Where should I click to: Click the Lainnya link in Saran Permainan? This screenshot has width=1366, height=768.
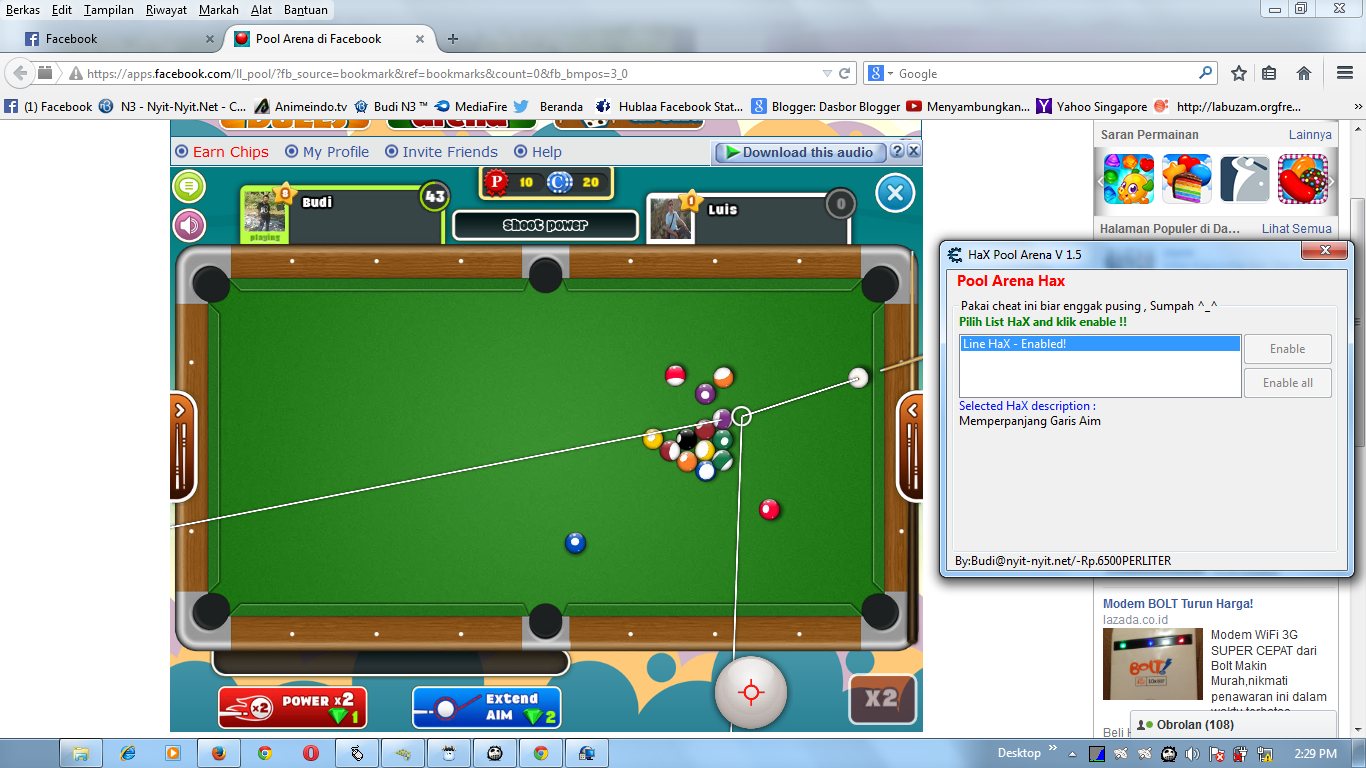click(x=1310, y=134)
